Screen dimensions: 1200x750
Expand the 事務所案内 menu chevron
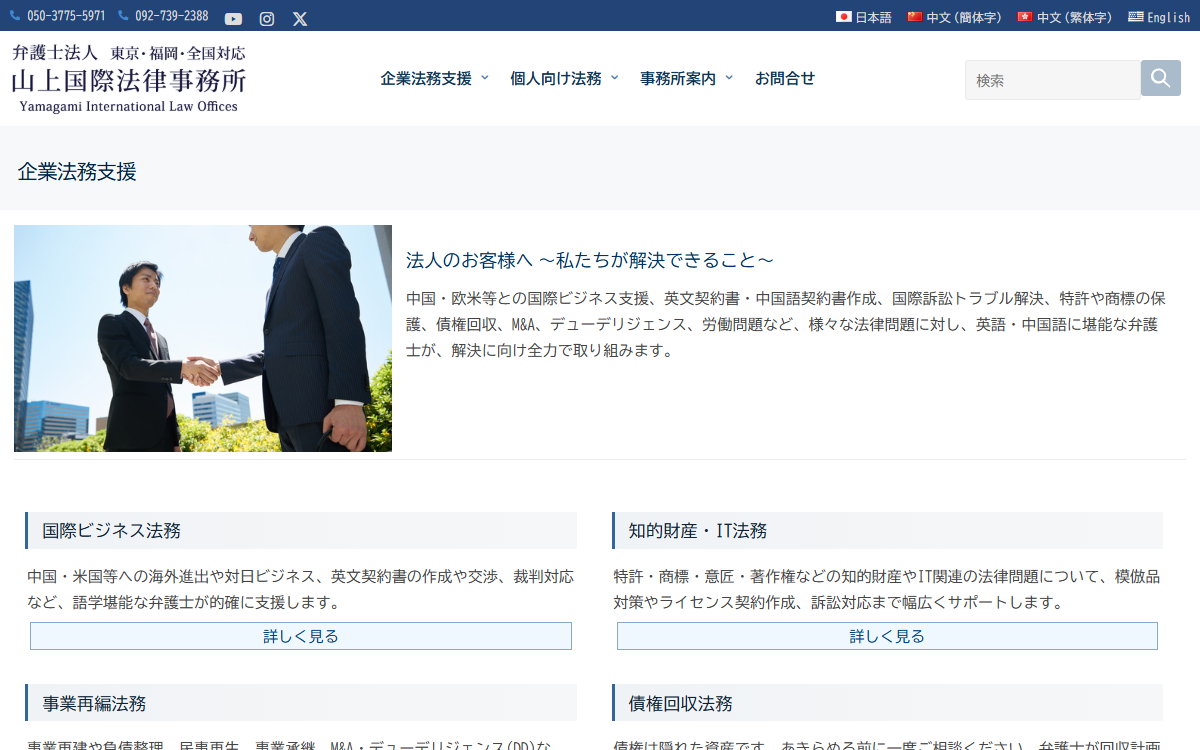tap(729, 78)
